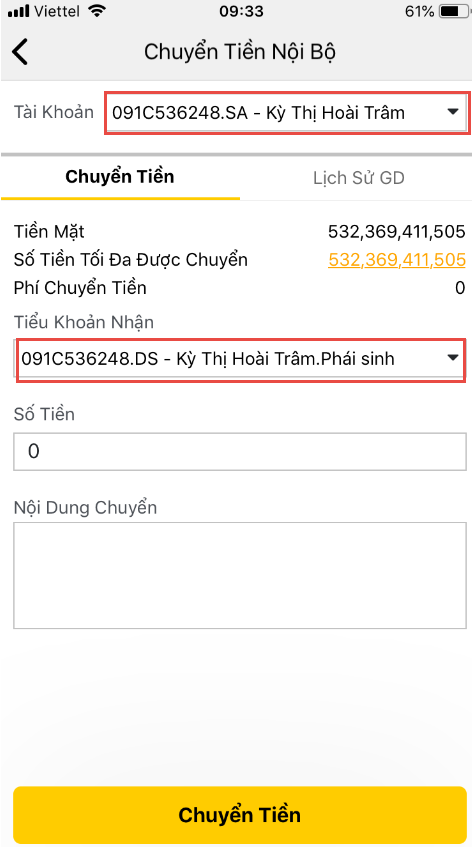Tap the battery indicator icon
Image resolution: width=472 pixels, height=847 pixels.
[x=453, y=11]
